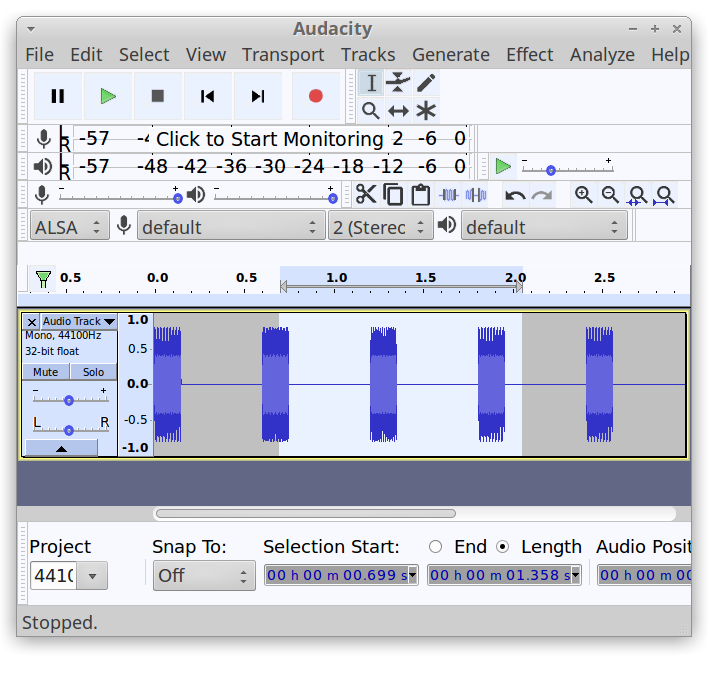Open the View menu
710x678 pixels.
pos(206,55)
